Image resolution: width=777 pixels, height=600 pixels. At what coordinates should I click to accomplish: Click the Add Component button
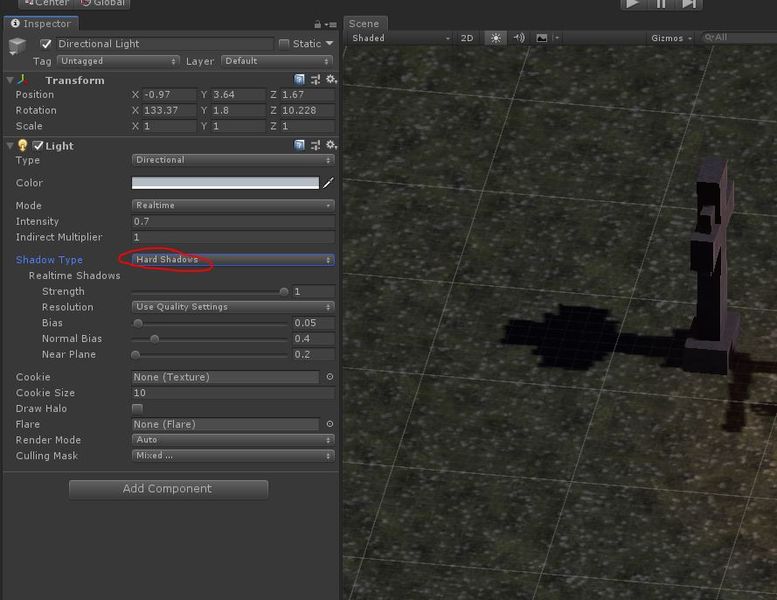[x=168, y=489]
